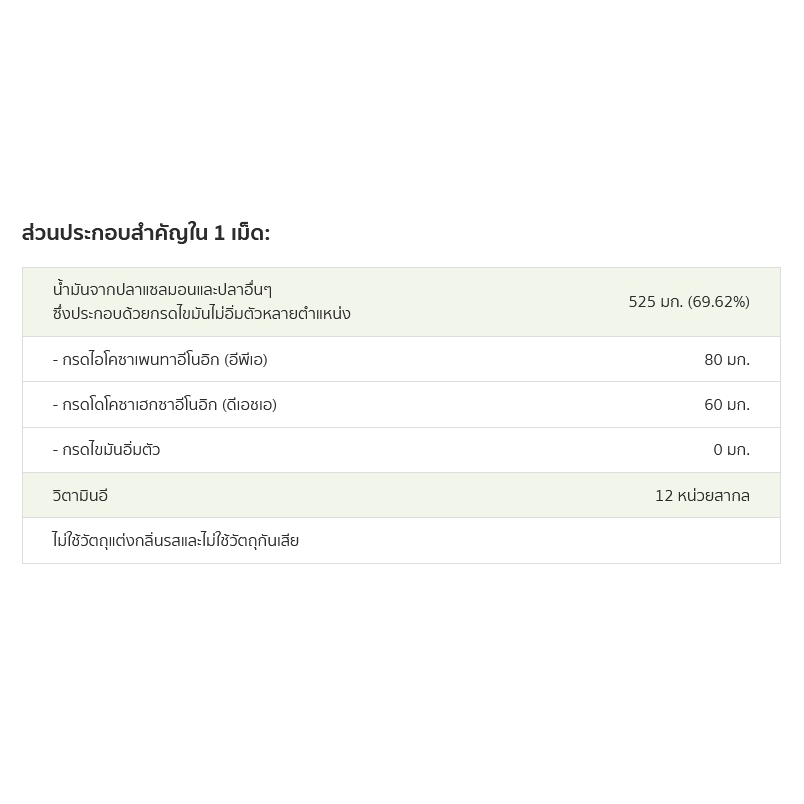Viewport: 804px width, 804px height.
Task: Click the "(69.62%)" percentage value
Action: [x=719, y=302]
